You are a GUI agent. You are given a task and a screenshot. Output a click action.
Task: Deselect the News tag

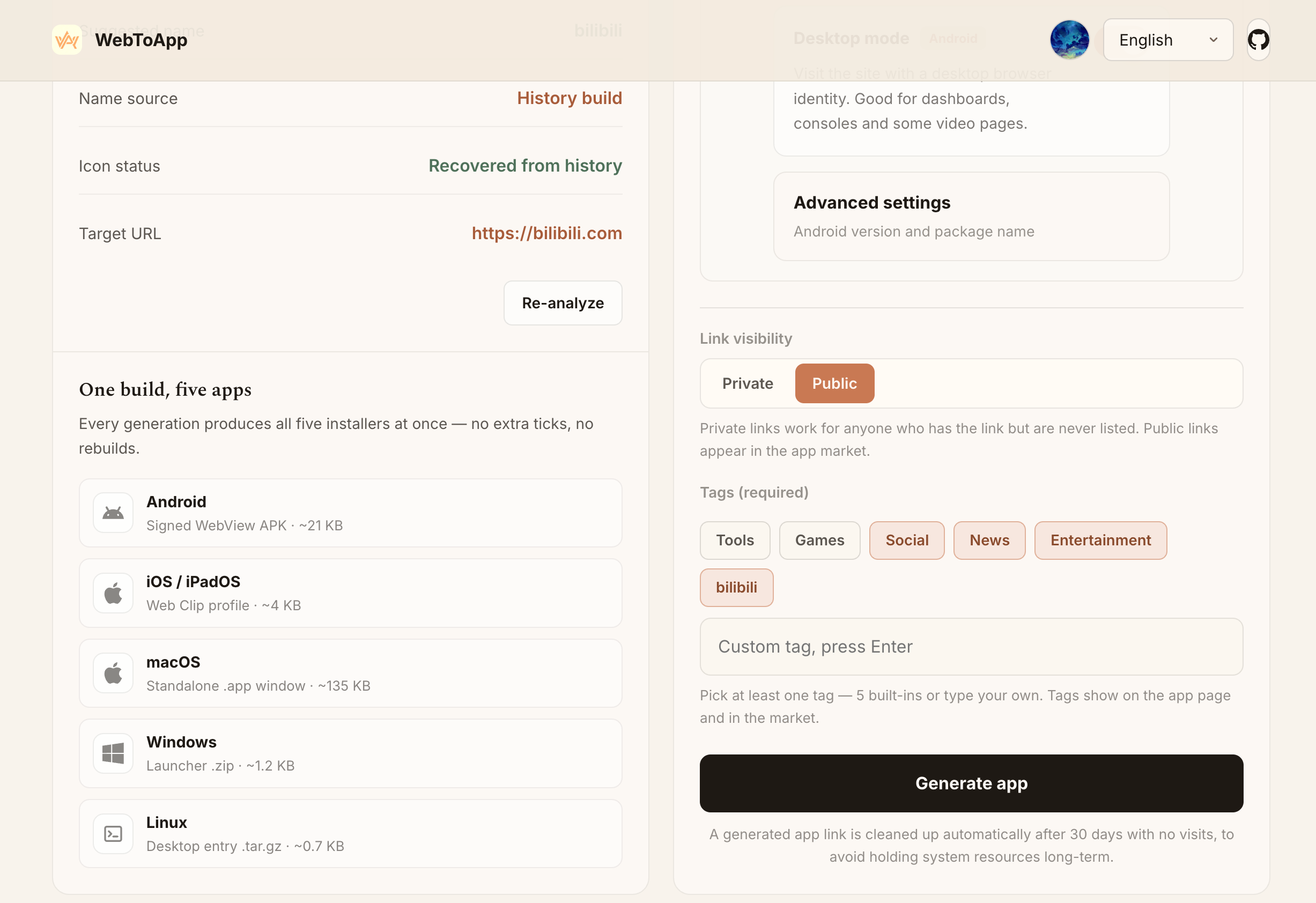[989, 540]
